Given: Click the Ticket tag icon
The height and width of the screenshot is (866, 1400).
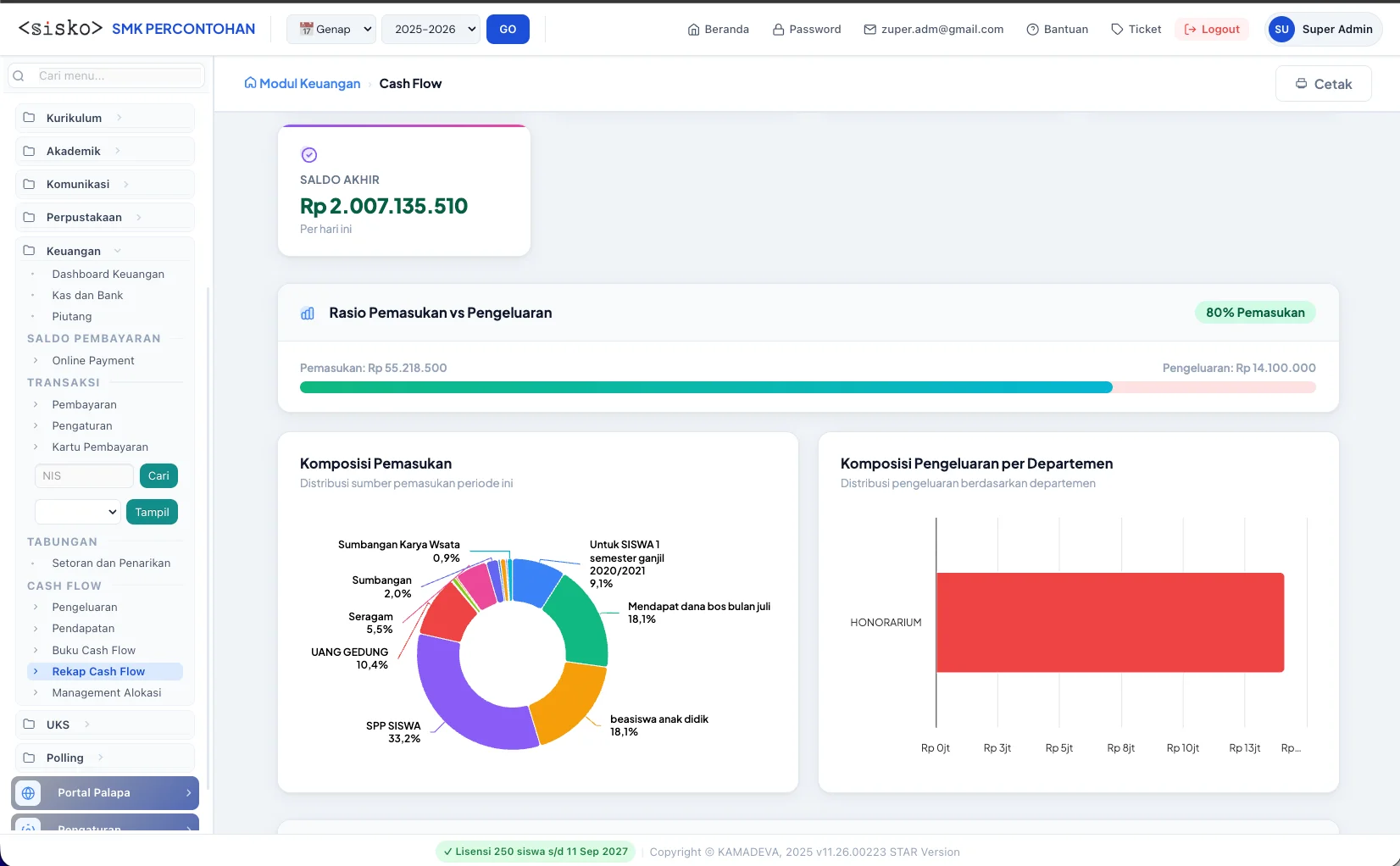Looking at the screenshot, I should [x=1117, y=30].
